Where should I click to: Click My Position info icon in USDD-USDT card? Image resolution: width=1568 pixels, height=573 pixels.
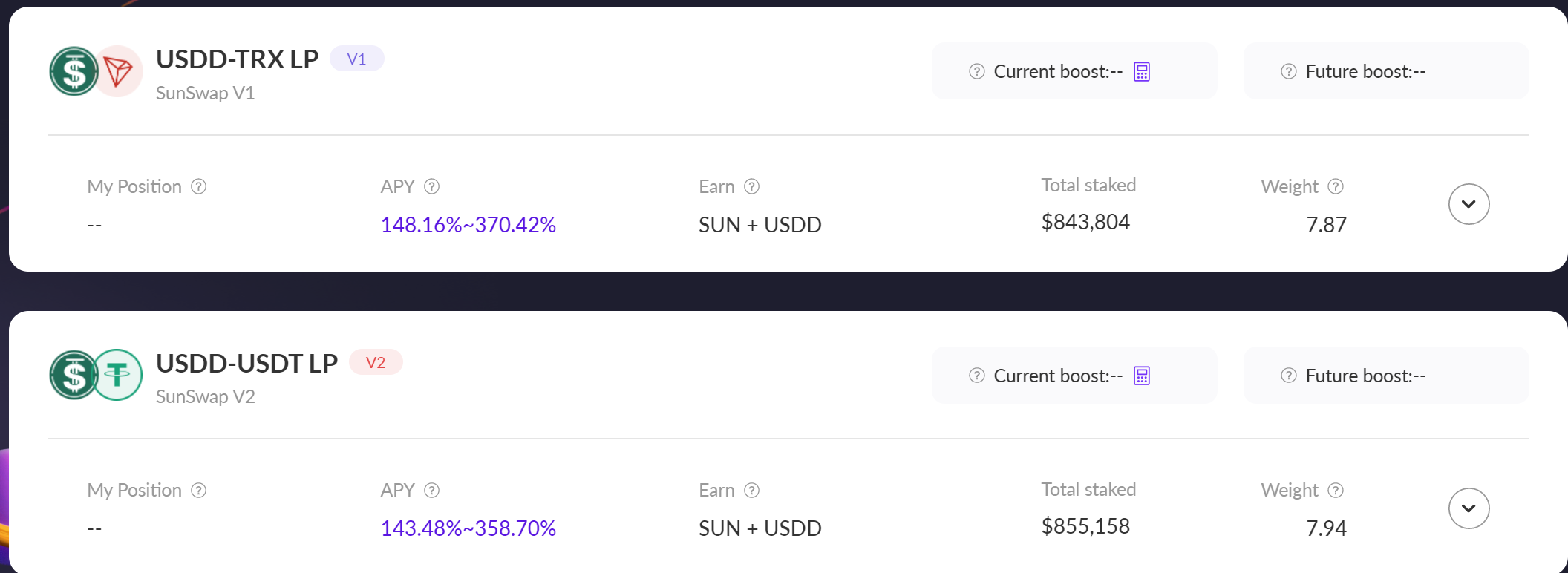click(199, 491)
